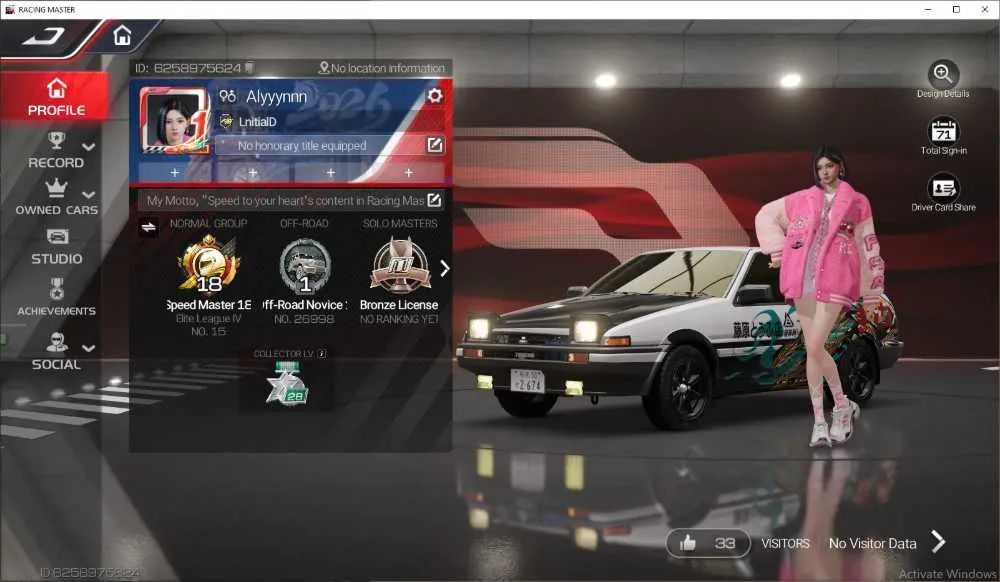Give a thumbs-up like
Viewport: 1000px width, 582px height.
pos(708,543)
